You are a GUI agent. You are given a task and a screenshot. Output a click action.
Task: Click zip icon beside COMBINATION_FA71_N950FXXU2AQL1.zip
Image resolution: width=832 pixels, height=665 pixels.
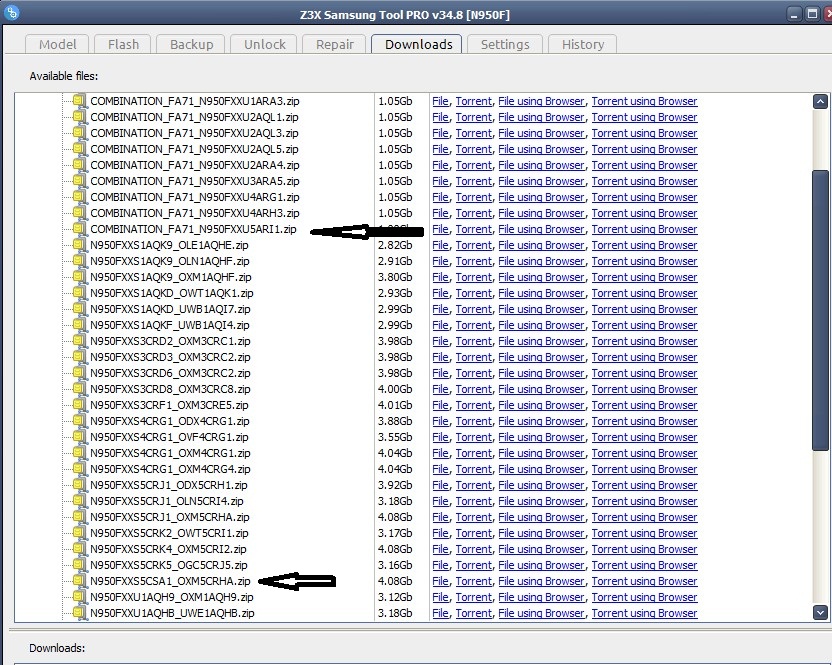coord(79,116)
